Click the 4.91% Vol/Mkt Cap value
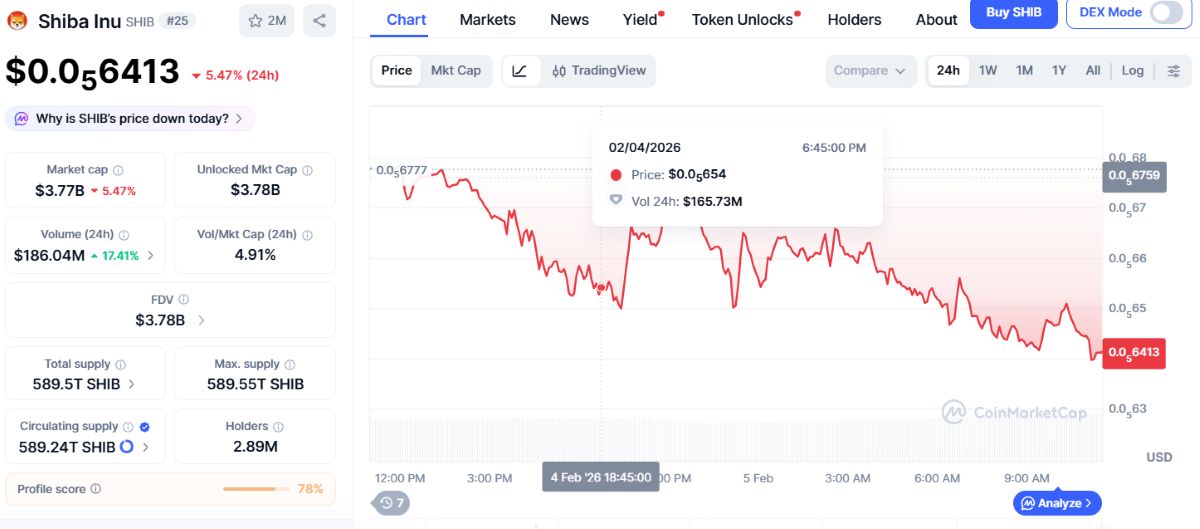This screenshot has width=1200, height=529. click(255, 255)
